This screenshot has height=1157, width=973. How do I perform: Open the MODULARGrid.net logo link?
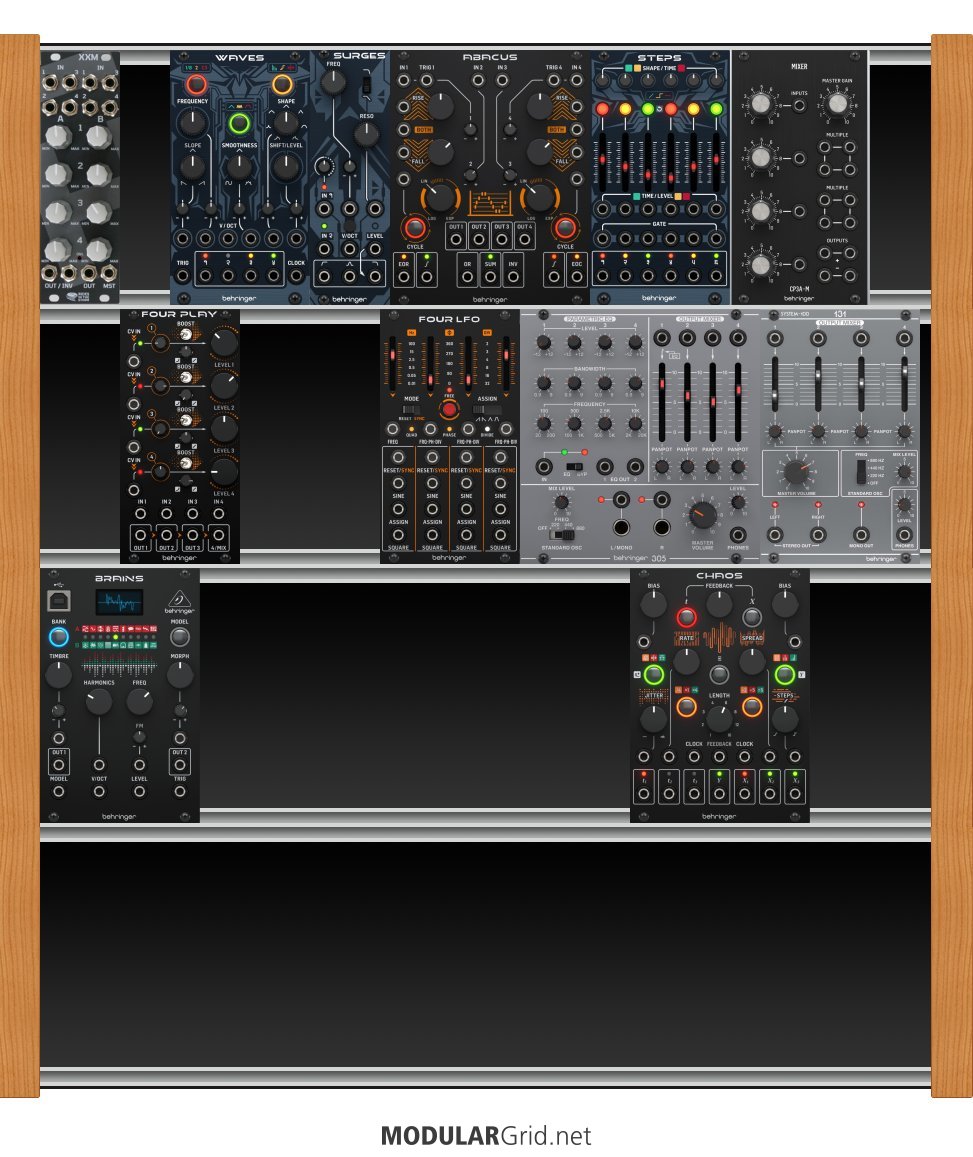[486, 1136]
